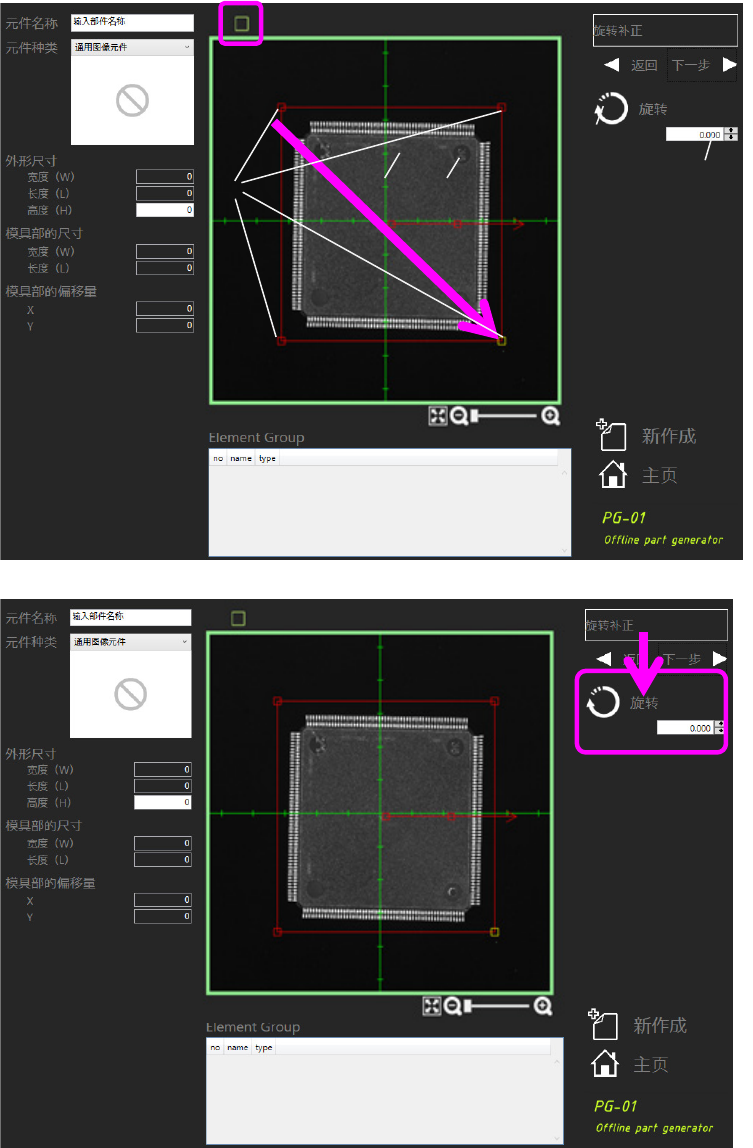
Task: Click the right arrow after 下一步 in the lower window
Action: 719,658
